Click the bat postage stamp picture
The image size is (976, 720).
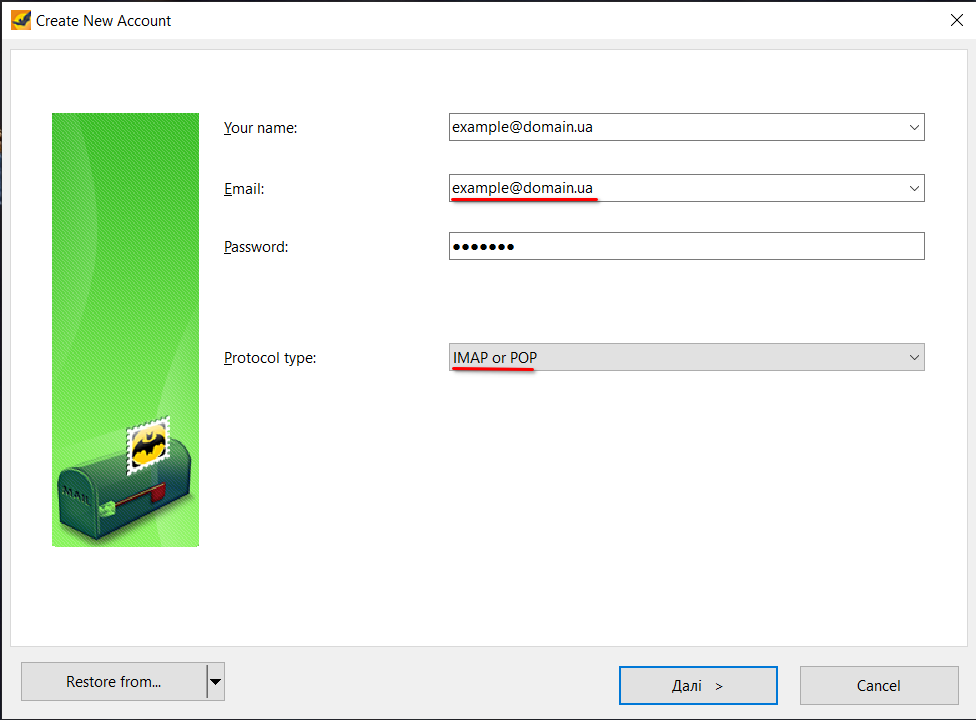[148, 446]
